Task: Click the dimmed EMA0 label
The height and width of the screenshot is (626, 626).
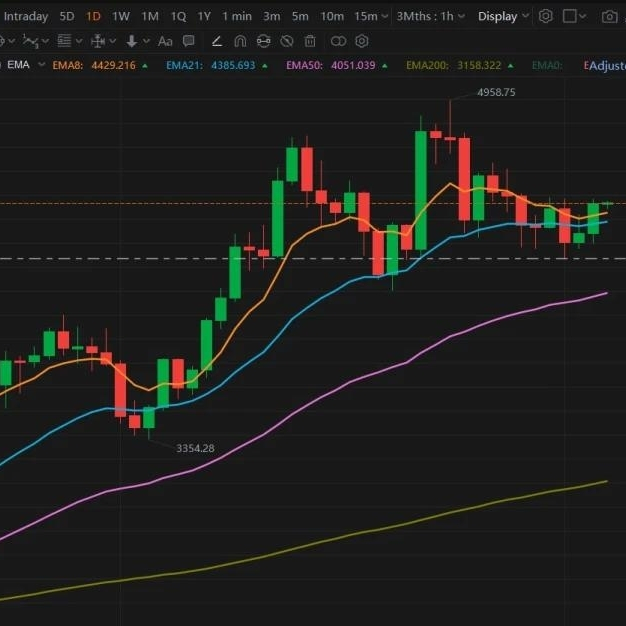Action: (x=547, y=65)
